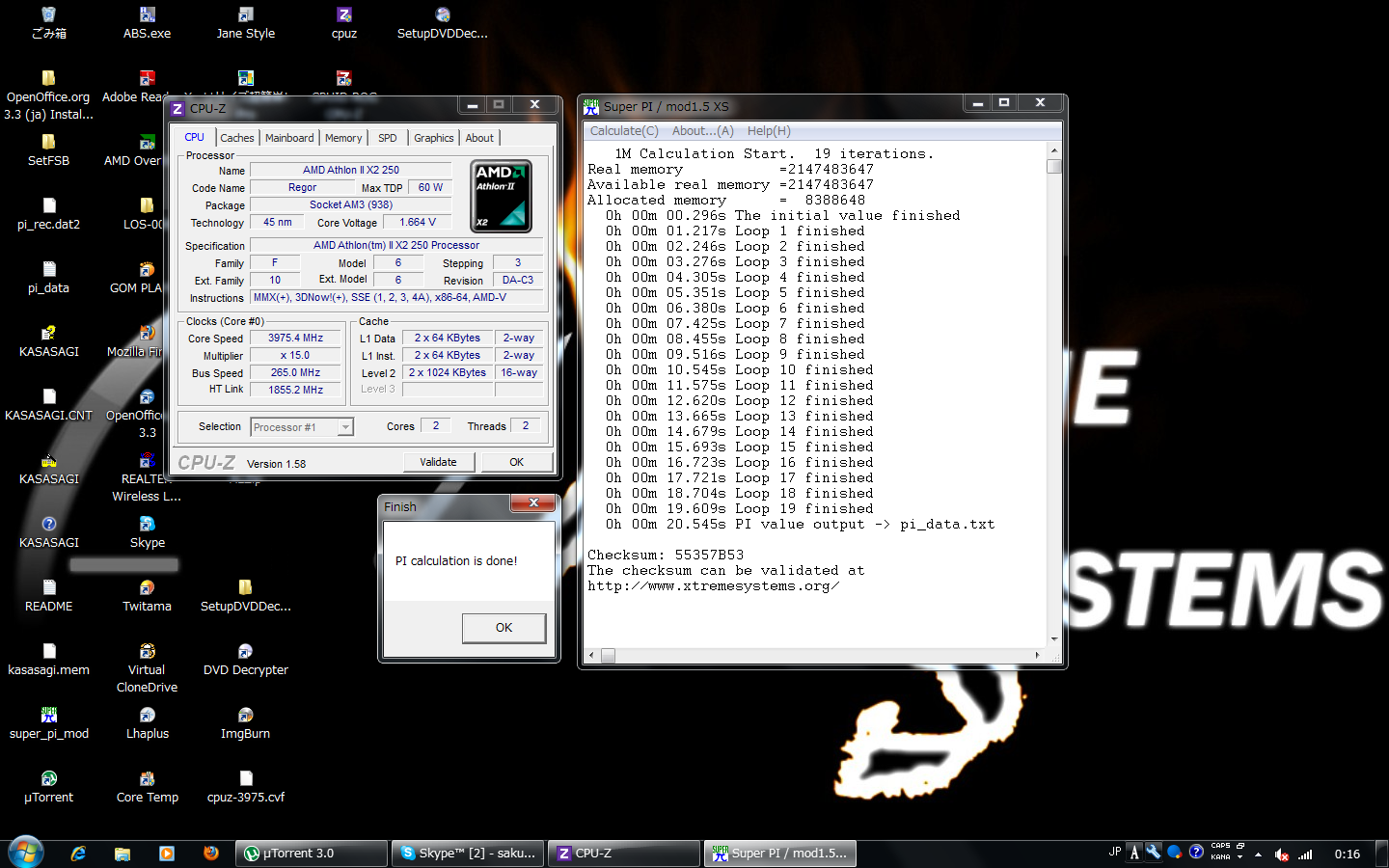Open the µTorrent desktop shortcut
Image resolution: width=1389 pixels, height=868 pixels.
pyautogui.click(x=49, y=787)
